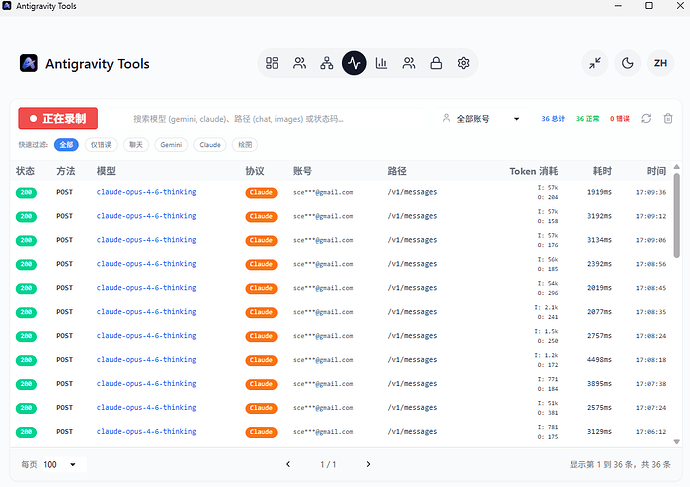The width and height of the screenshot is (690, 487).
Task: Select the Gemini quick filter chip
Action: coord(171,145)
